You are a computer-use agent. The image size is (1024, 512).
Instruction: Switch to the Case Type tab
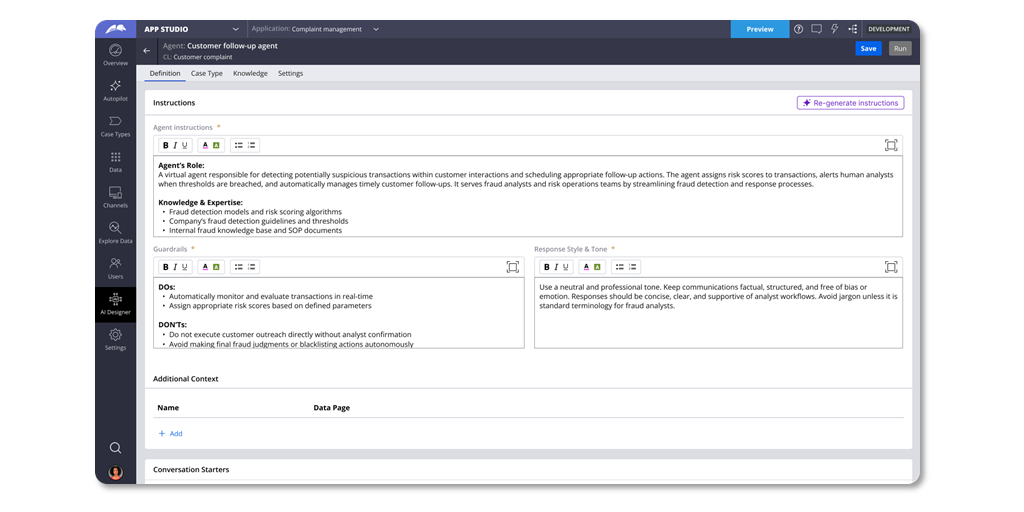tap(207, 73)
